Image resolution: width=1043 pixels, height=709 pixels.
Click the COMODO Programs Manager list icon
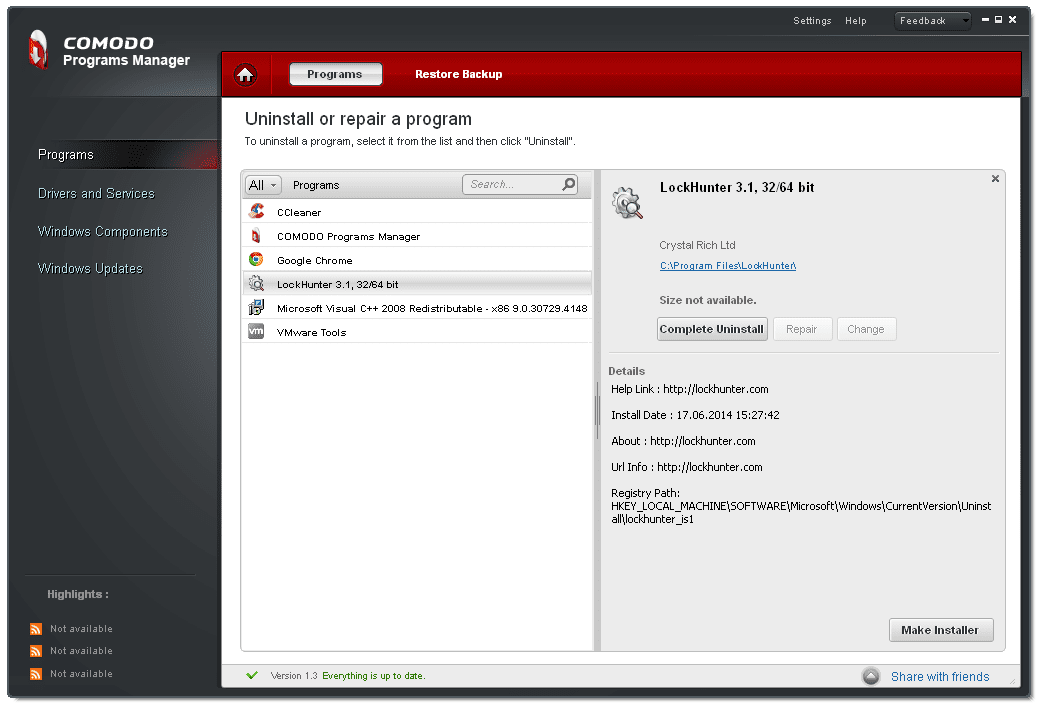point(256,235)
